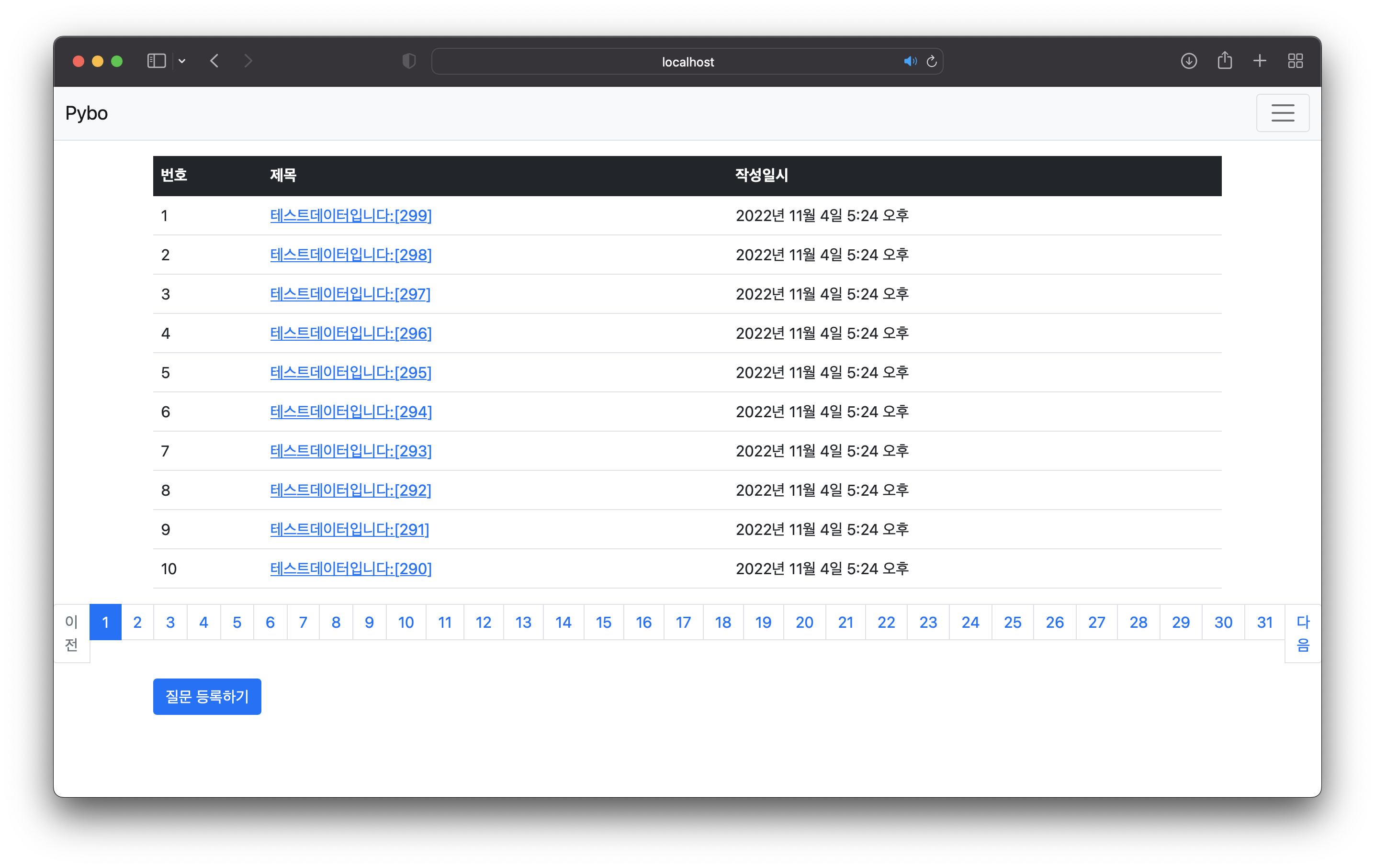Screen dimensions: 1375x868
Task: Open a new tab with plus icon
Action: (x=1260, y=61)
